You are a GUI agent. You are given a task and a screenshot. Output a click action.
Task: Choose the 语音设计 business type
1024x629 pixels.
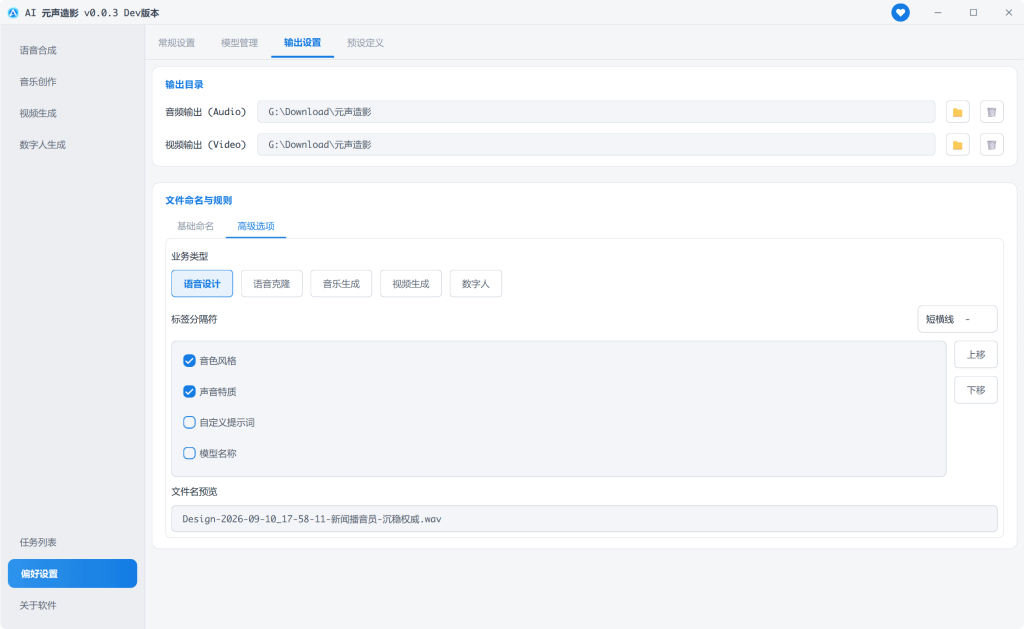[x=202, y=283]
